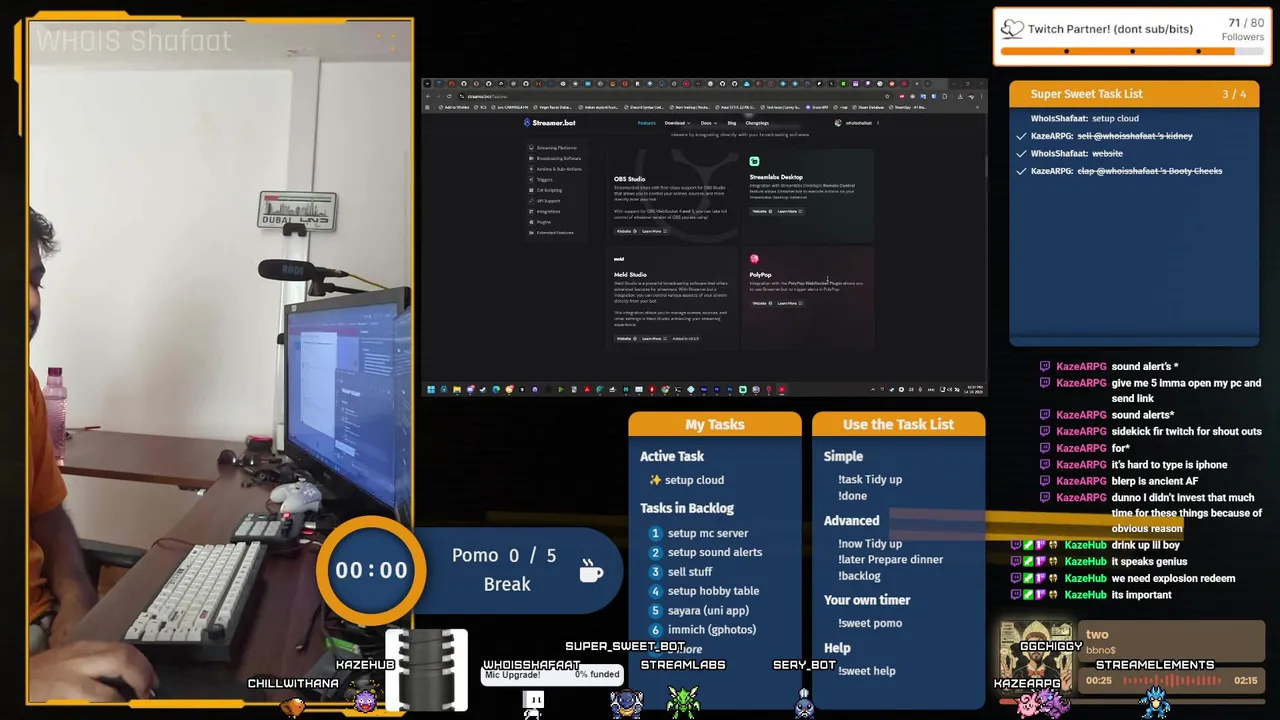
Task: Open the Blog nav item
Action: [x=732, y=122]
